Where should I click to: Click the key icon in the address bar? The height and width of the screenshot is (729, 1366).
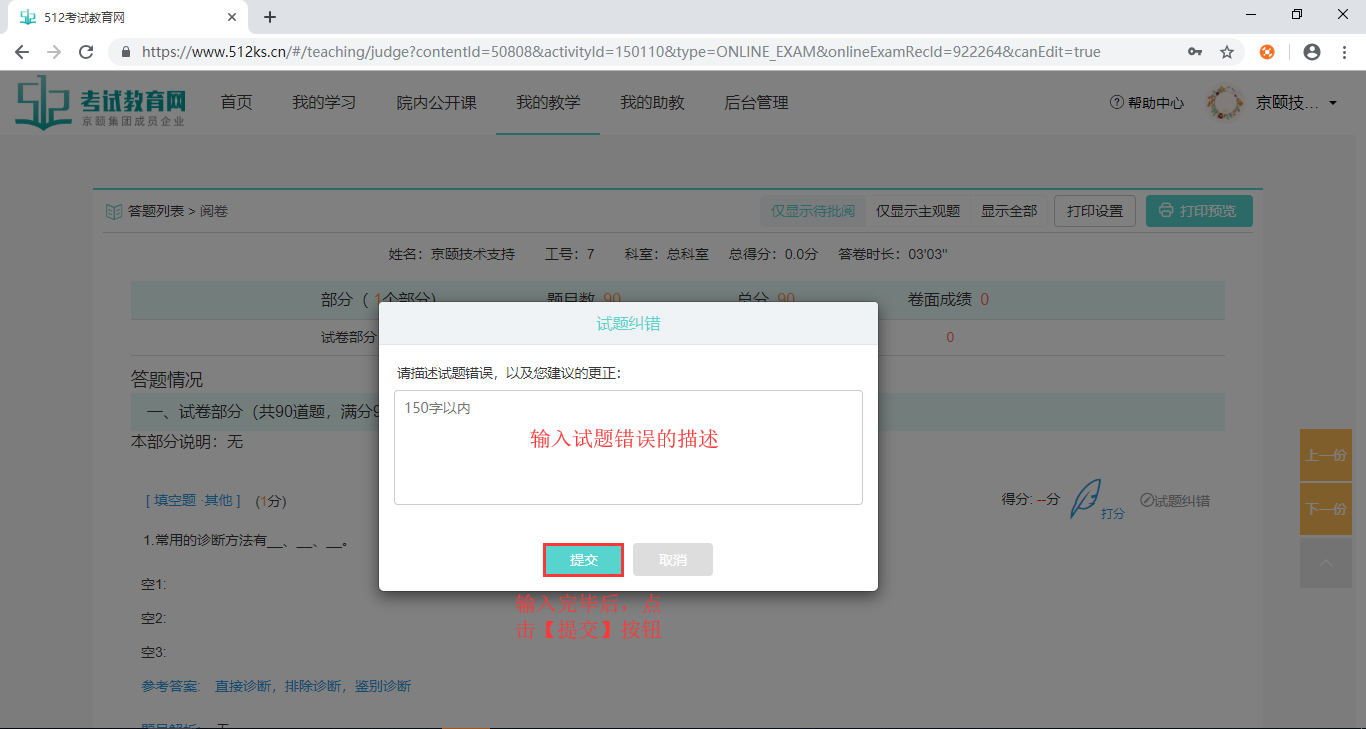pos(1195,51)
